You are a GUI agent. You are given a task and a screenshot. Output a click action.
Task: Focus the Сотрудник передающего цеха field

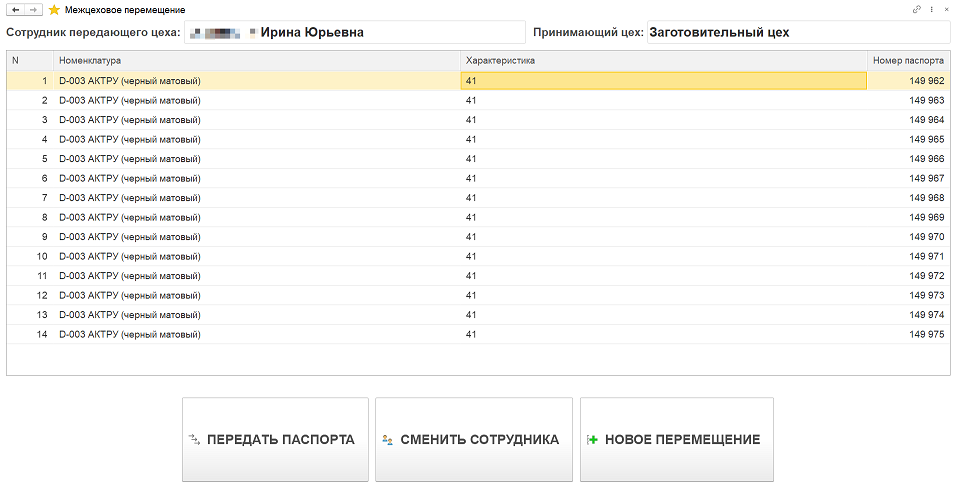pos(354,32)
